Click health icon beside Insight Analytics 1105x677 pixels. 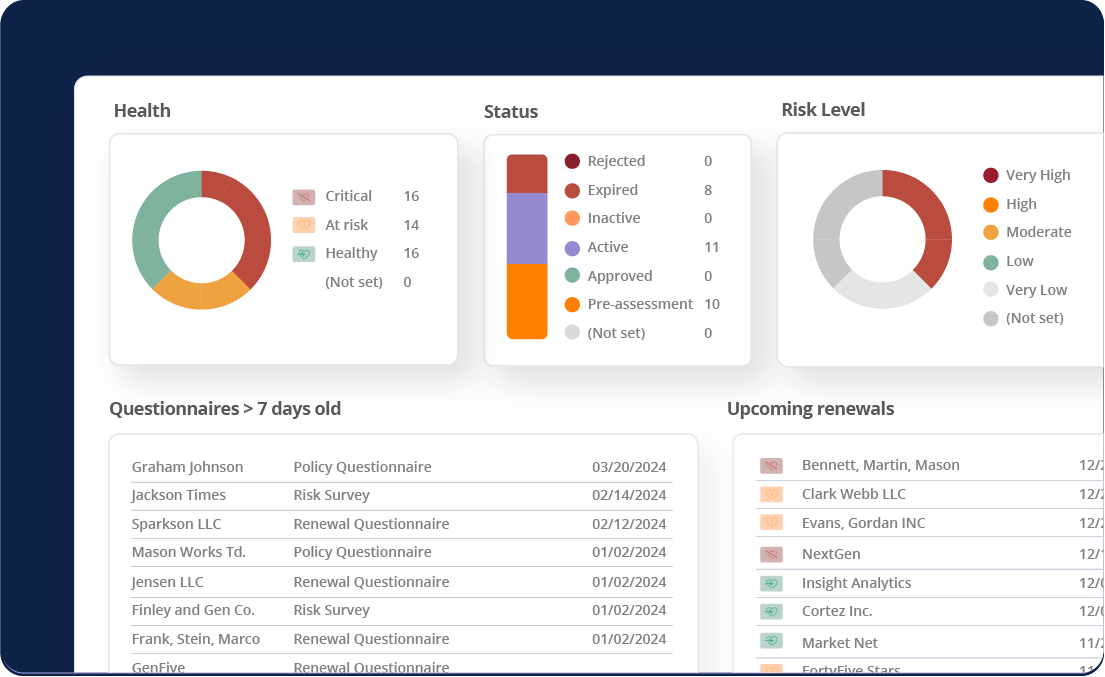coord(771,583)
